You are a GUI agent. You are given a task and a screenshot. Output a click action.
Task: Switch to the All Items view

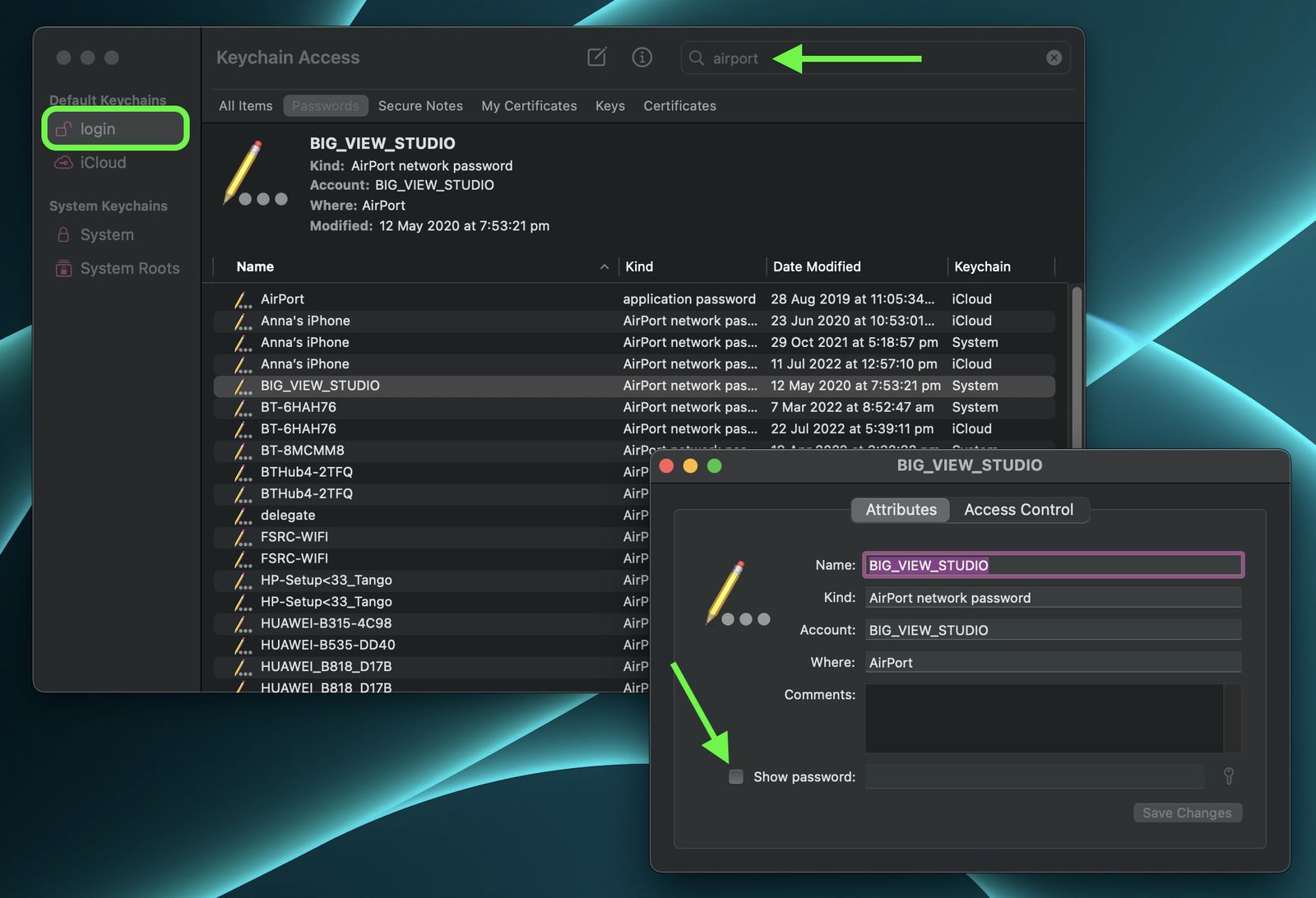244,105
